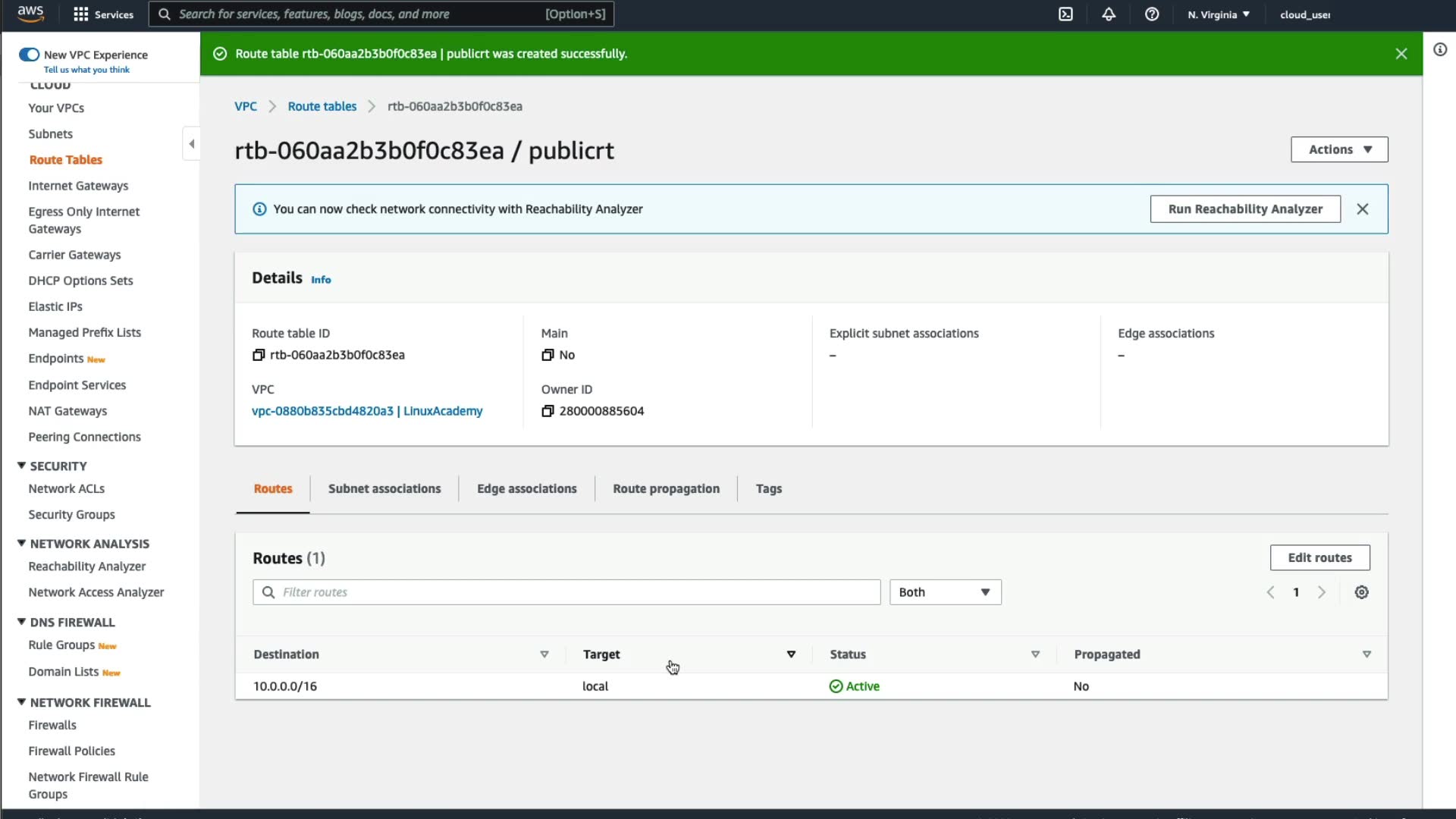Open the Both filter dropdown
Image resolution: width=1456 pixels, height=819 pixels.
[945, 592]
